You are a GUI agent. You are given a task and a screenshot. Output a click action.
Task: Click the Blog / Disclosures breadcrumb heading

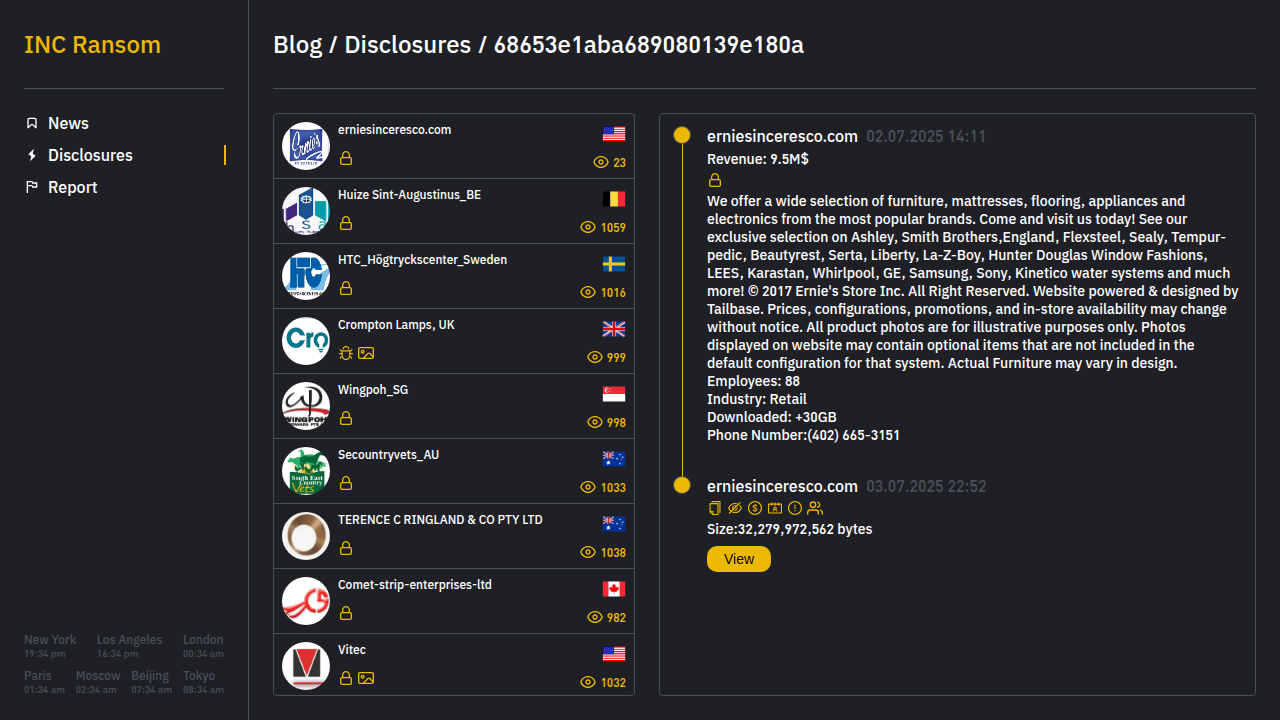click(538, 45)
